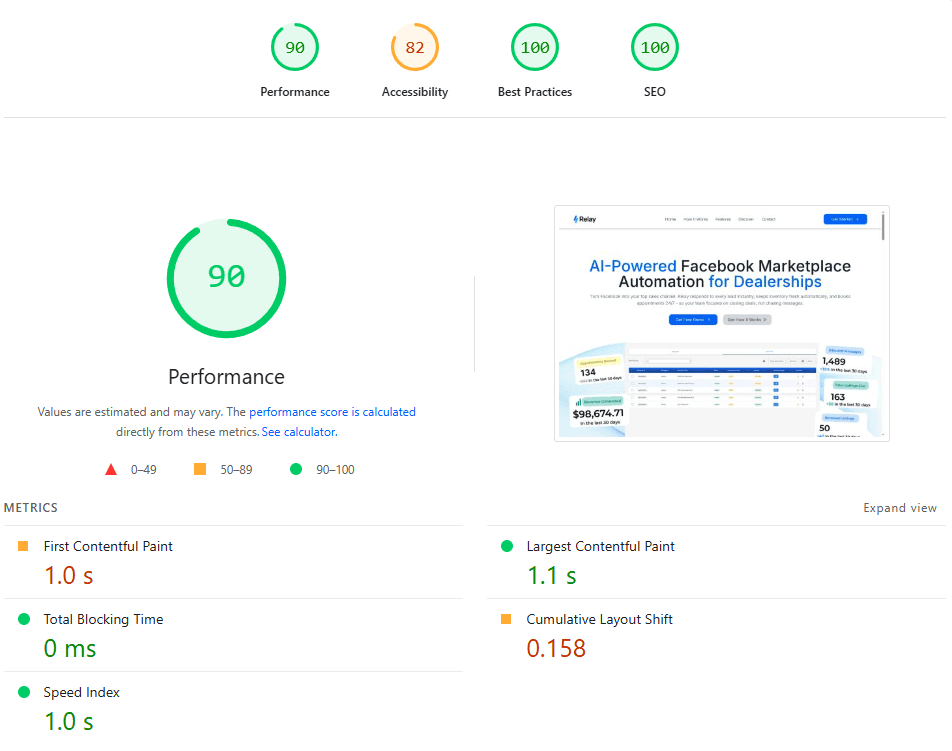Click the 0.158 layout shift value
The image size is (952, 751).
click(x=556, y=648)
